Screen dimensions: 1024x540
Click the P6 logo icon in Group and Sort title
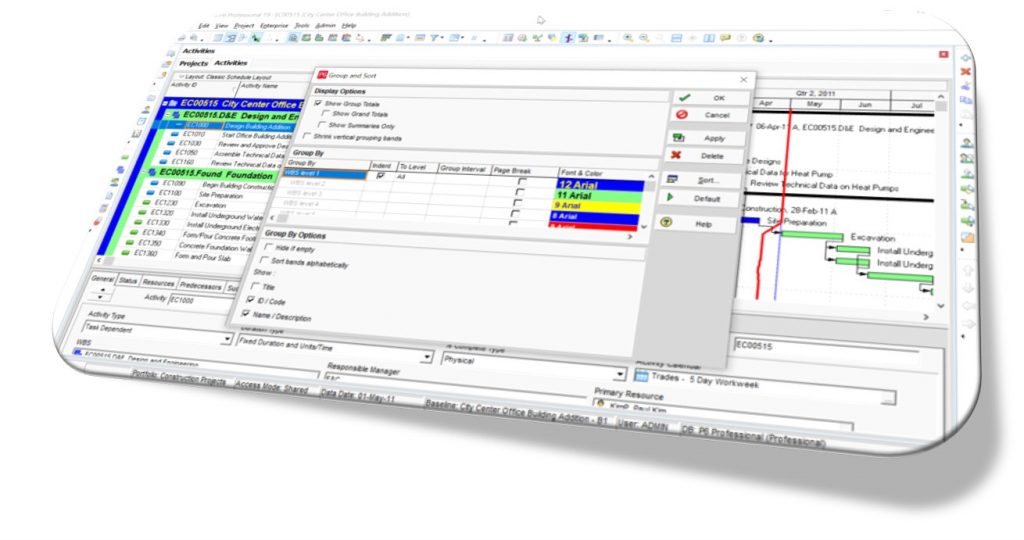[321, 75]
